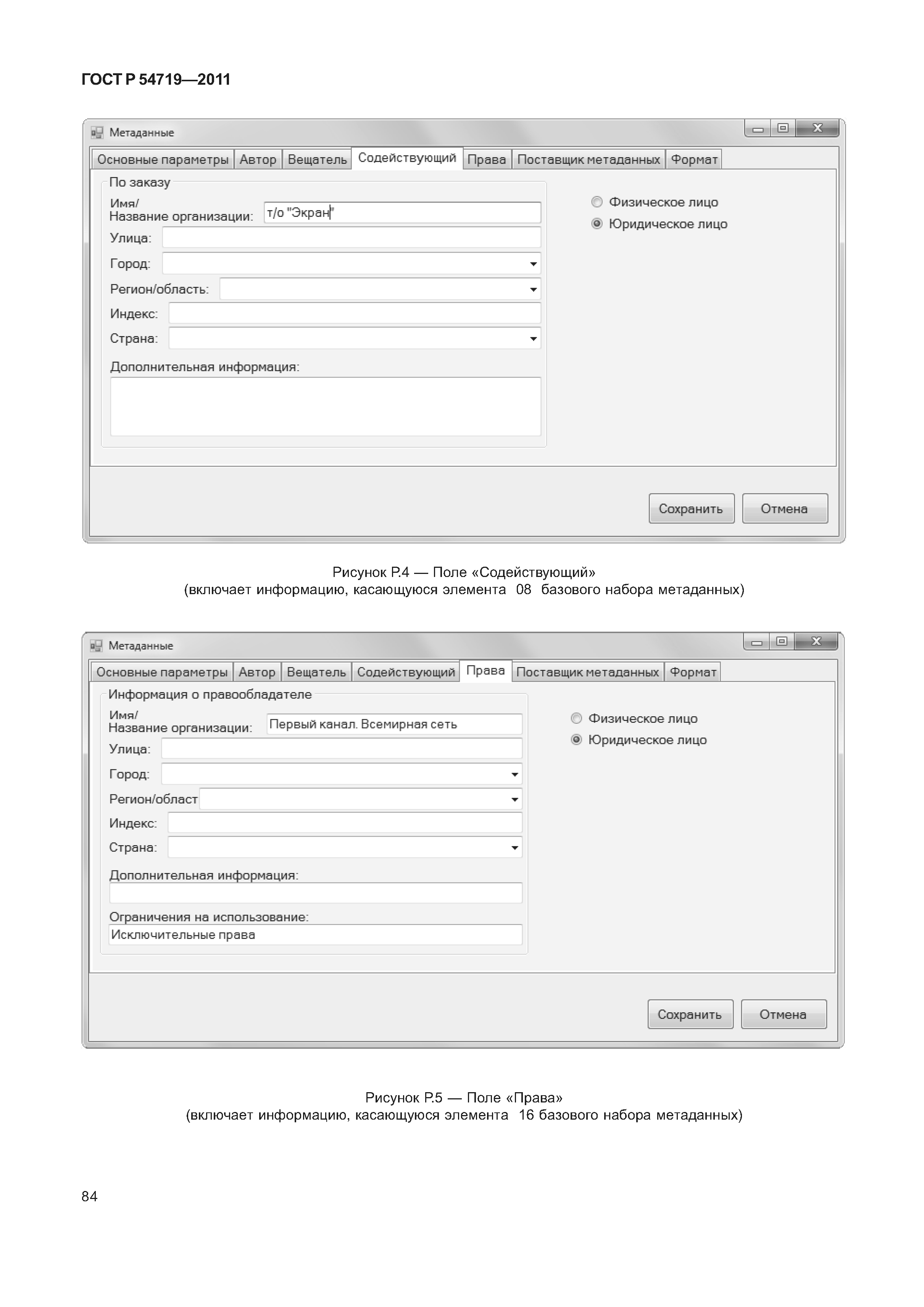
Task: Open Поставщик метаданных tab in upper window
Action: (589, 160)
